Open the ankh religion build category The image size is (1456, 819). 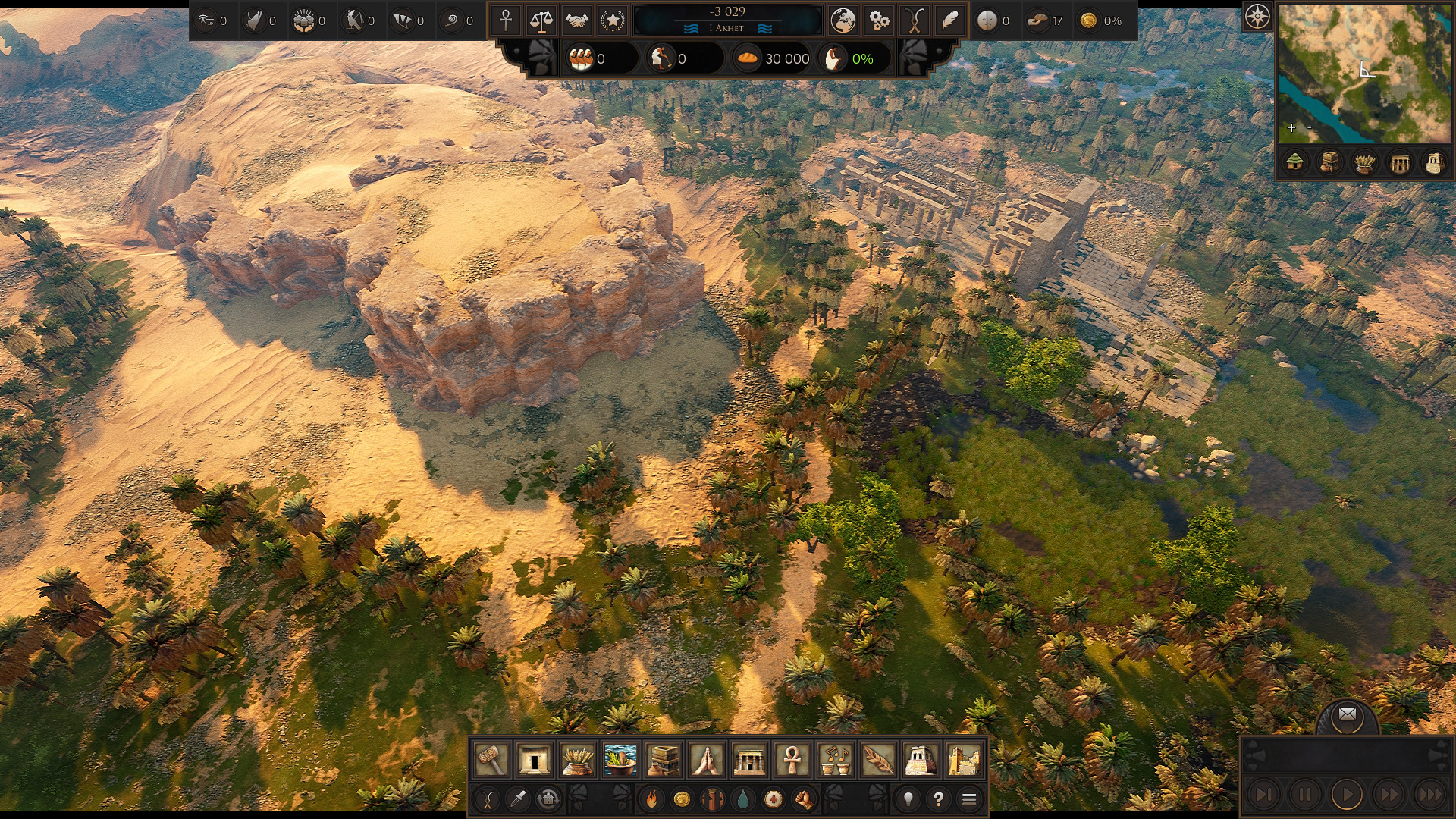[792, 759]
